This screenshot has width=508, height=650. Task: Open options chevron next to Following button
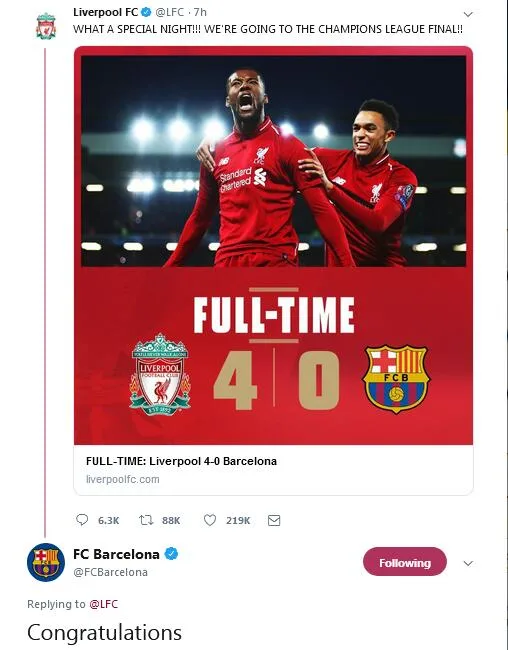(468, 563)
